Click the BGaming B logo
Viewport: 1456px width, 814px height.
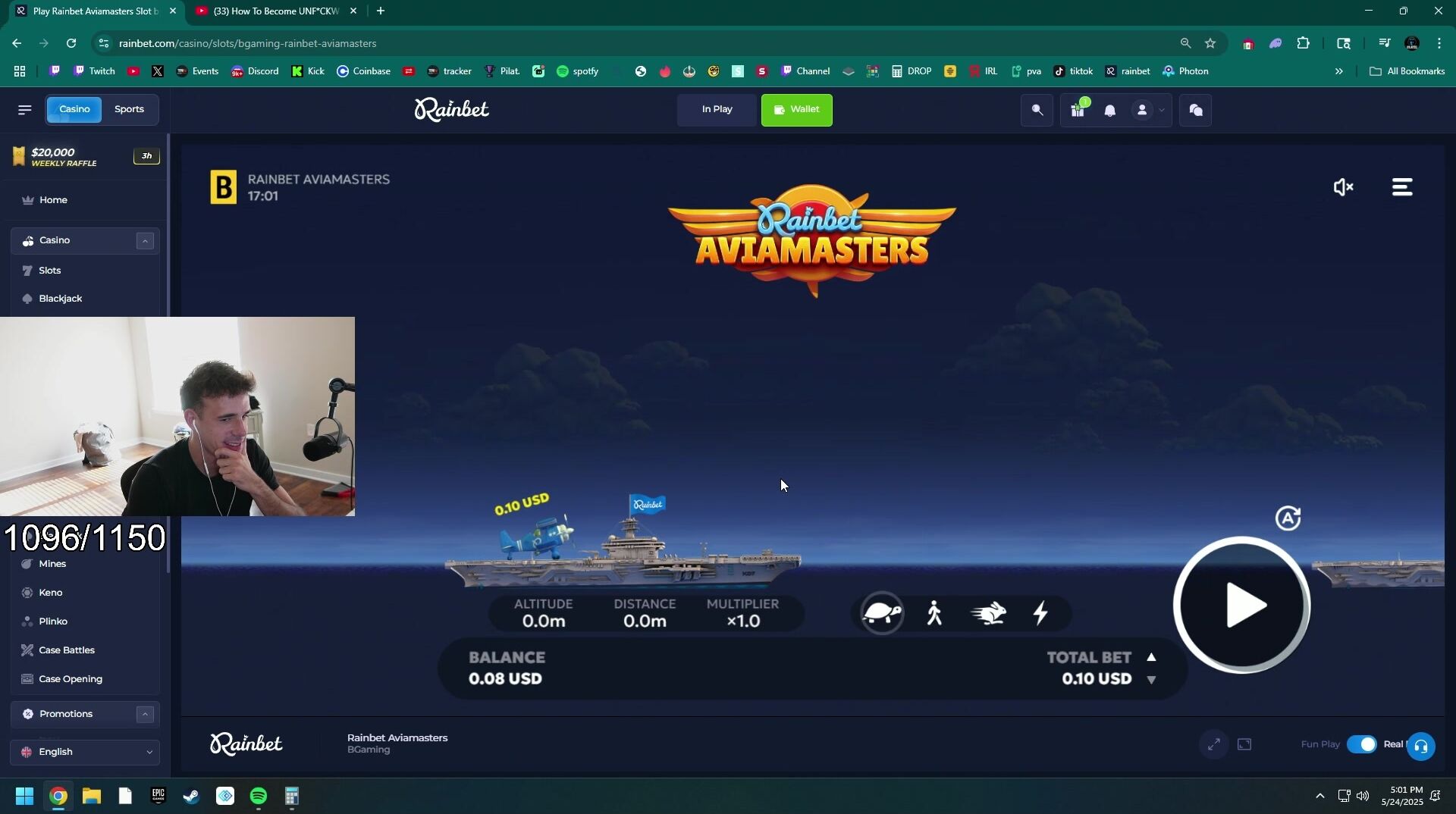[223, 187]
